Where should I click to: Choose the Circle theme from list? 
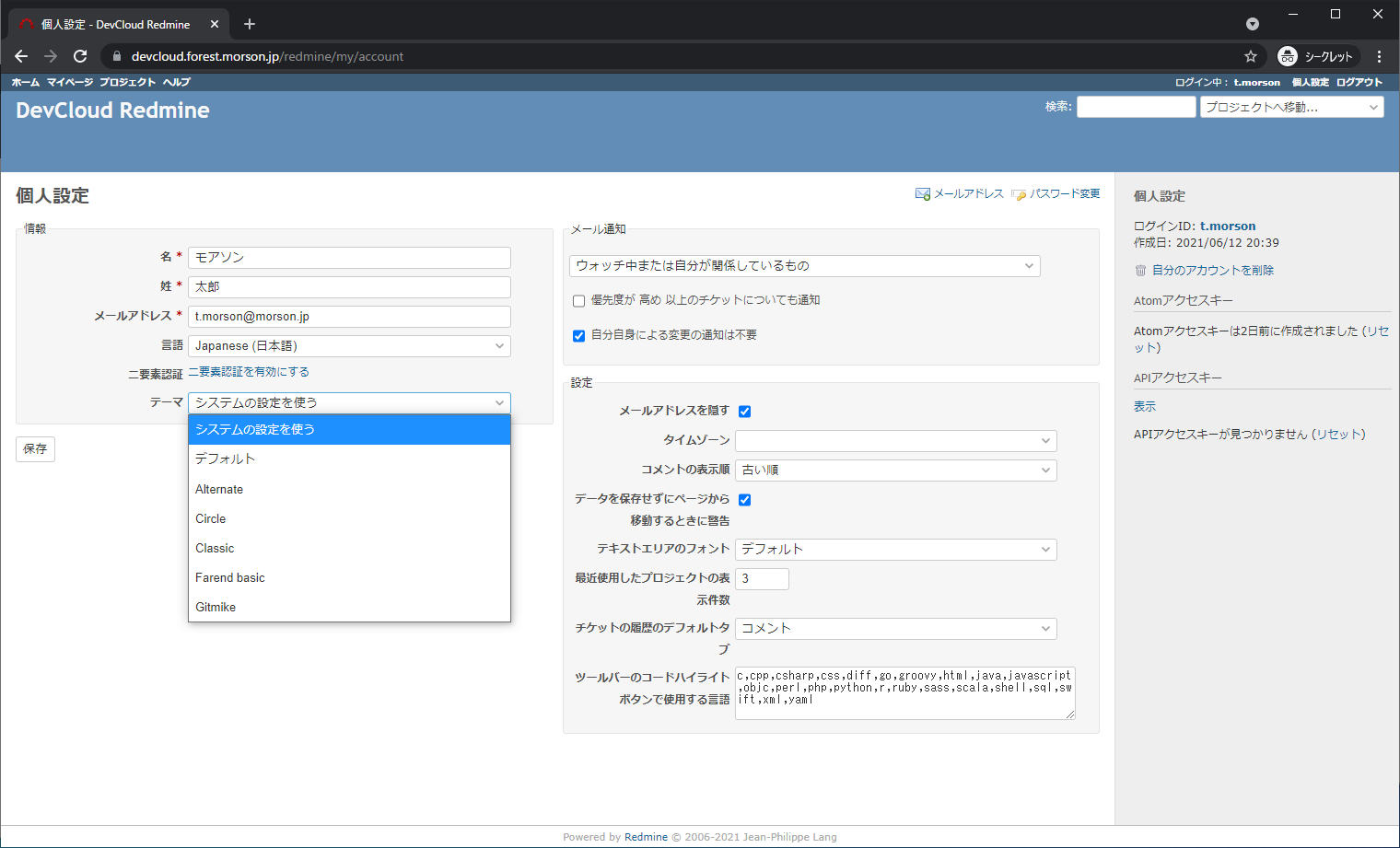tap(211, 519)
